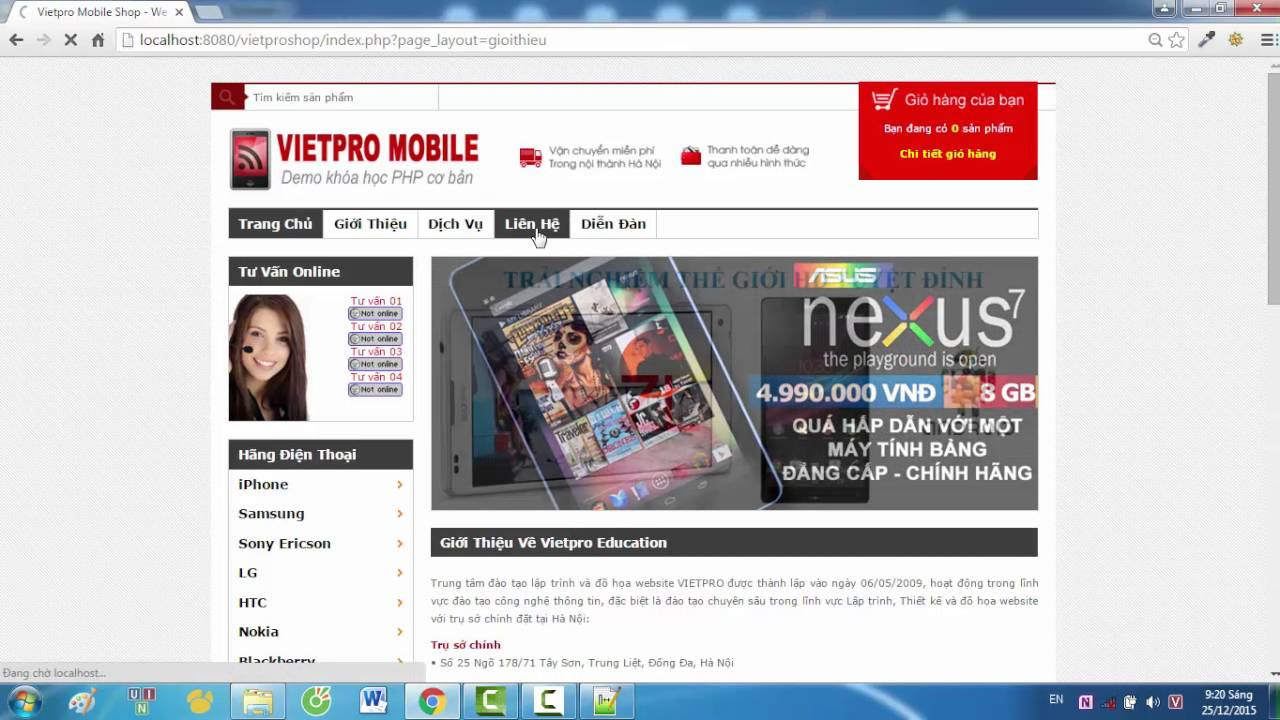This screenshot has height=720, width=1280.
Task: Open the first Camtasia taskbar icon
Action: pyautogui.click(x=490, y=701)
